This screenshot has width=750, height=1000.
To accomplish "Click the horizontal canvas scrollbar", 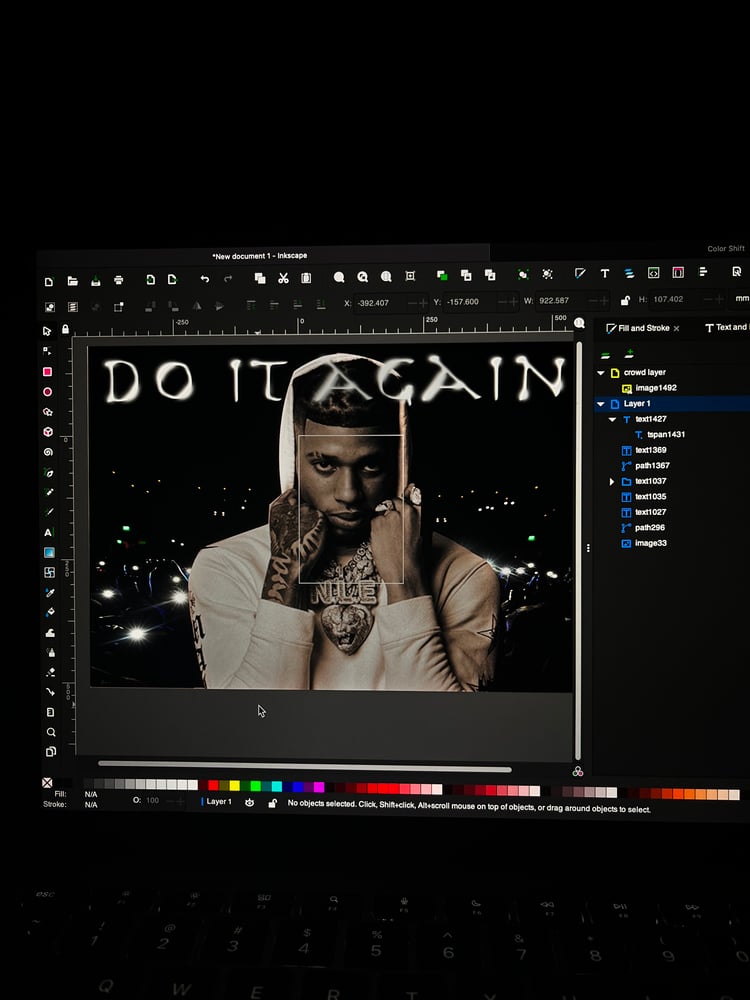I will [305, 766].
